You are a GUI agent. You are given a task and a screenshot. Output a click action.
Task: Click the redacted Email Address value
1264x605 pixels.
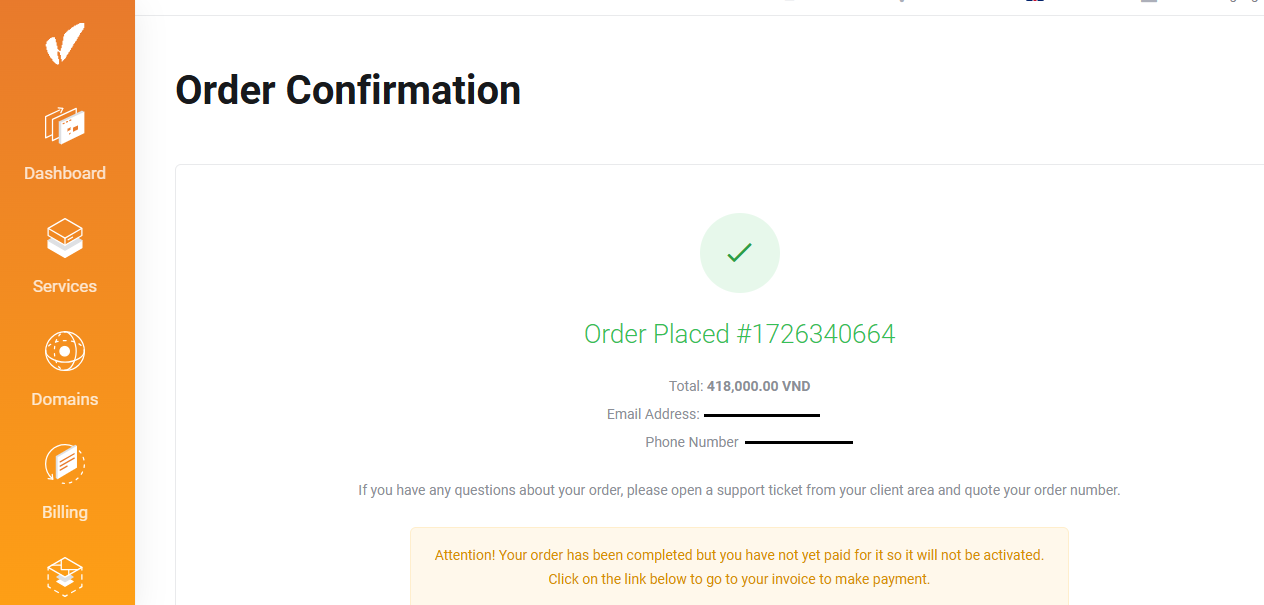[x=762, y=415]
